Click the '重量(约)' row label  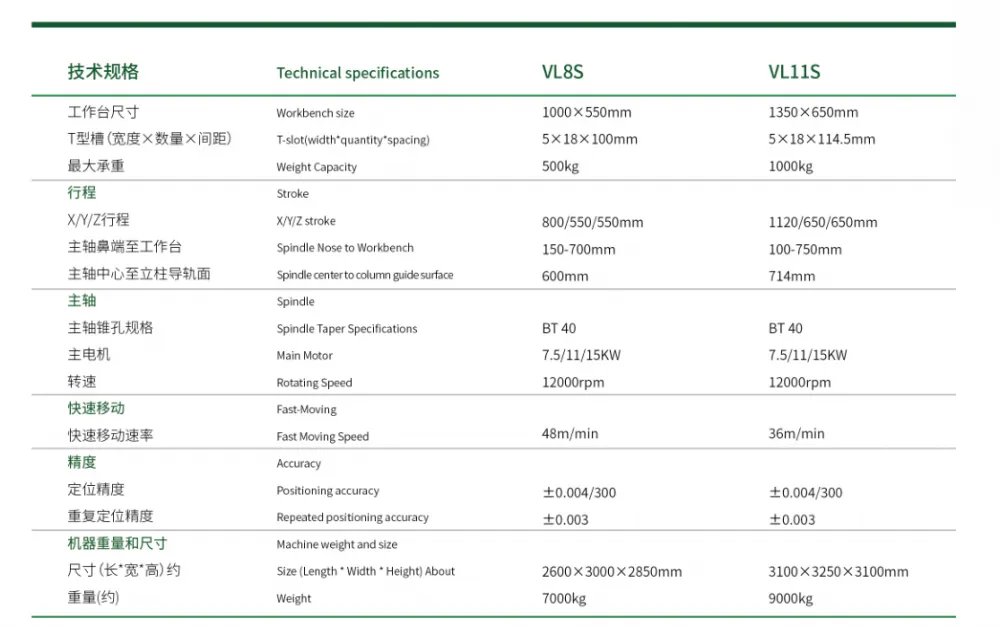click(x=93, y=598)
